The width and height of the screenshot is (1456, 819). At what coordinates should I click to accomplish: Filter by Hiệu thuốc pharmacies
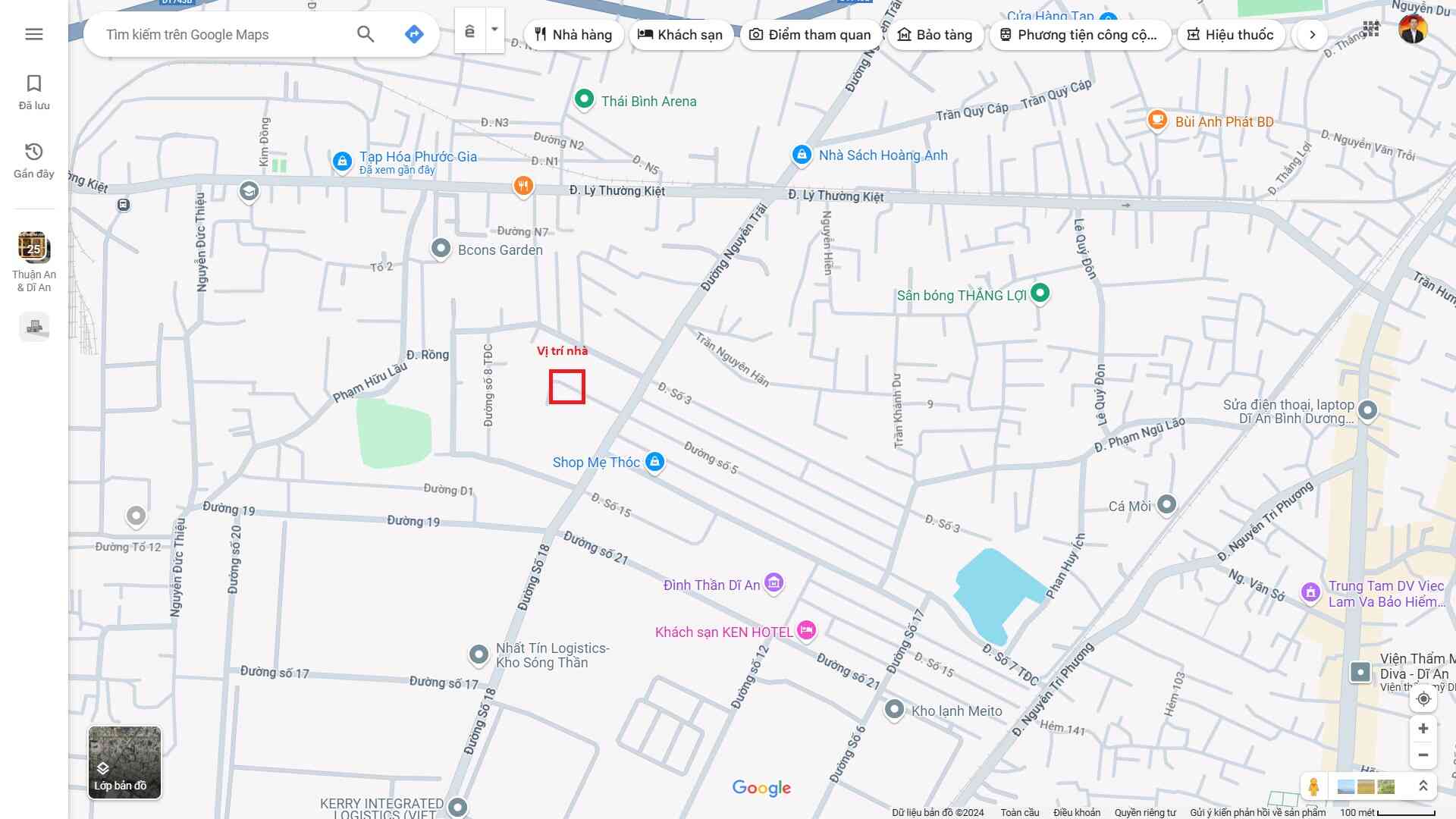[x=1230, y=35]
